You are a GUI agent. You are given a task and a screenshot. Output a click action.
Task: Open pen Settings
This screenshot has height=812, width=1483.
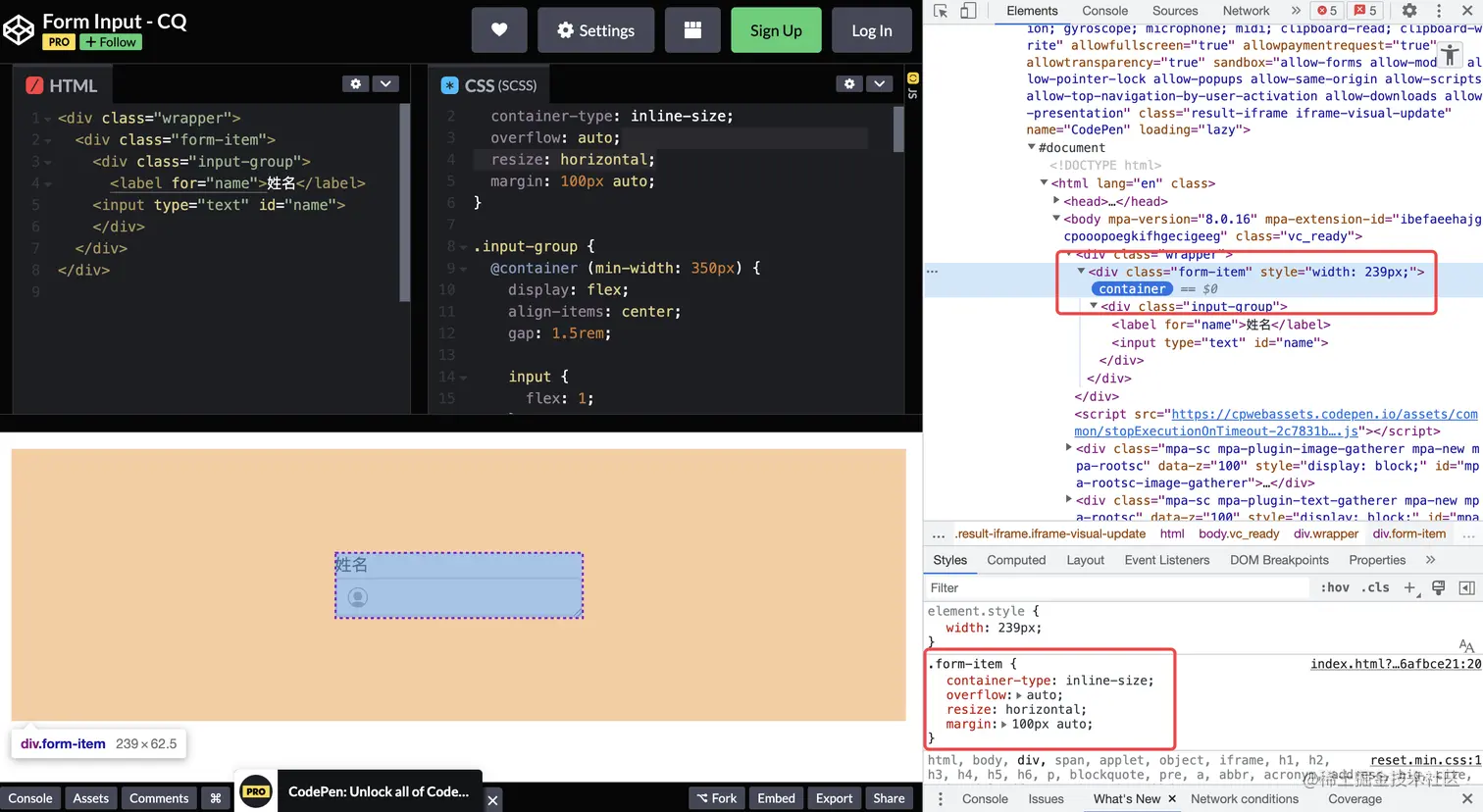[595, 30]
